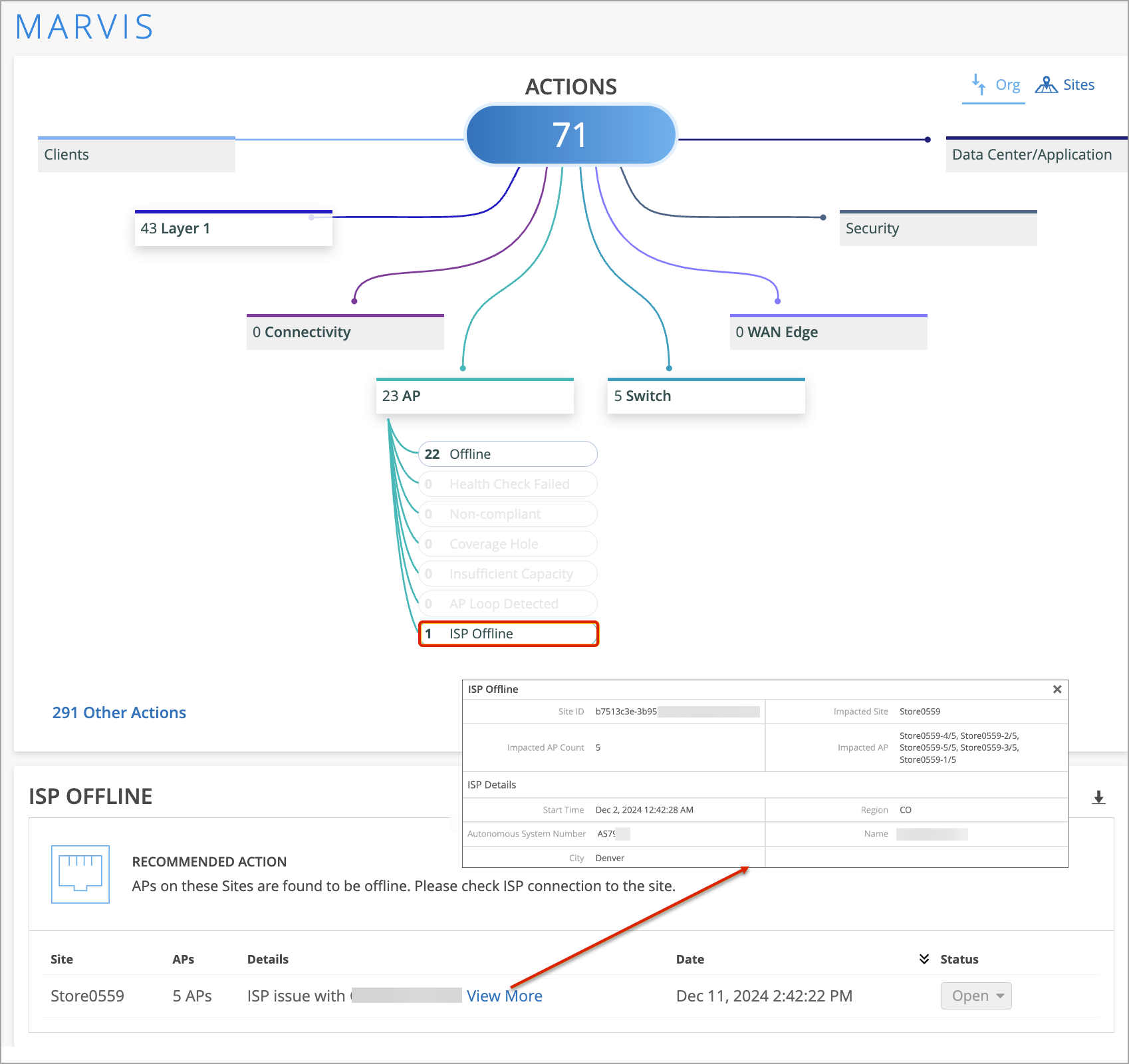Click the 5 APs cell
Viewport: 1129px width, 1064px height.
[x=192, y=996]
